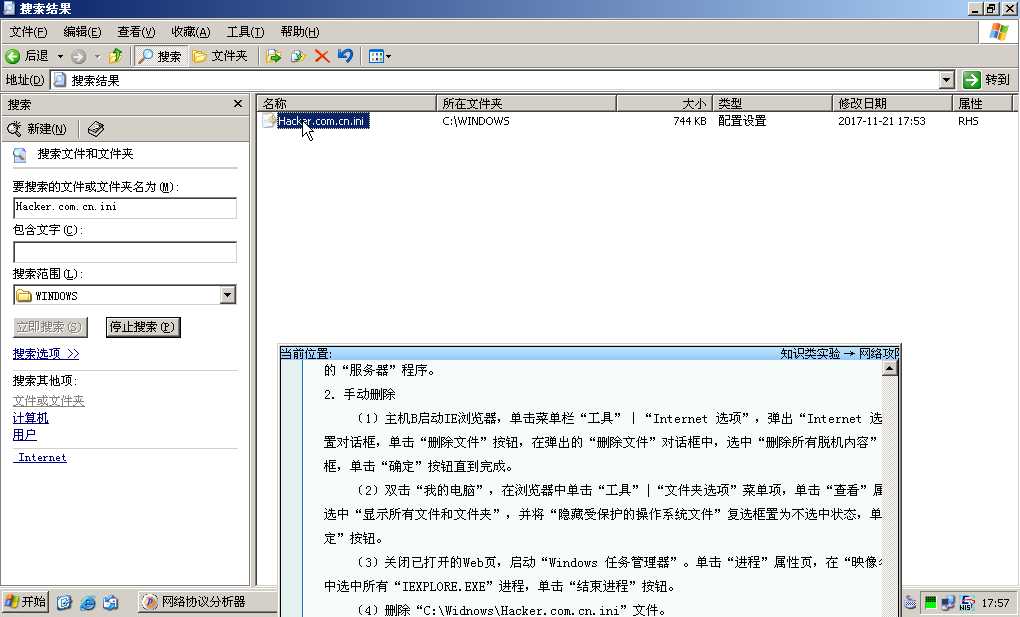
Task: Click the 搜索文件和文件夹 heading icon
Action: click(x=20, y=154)
